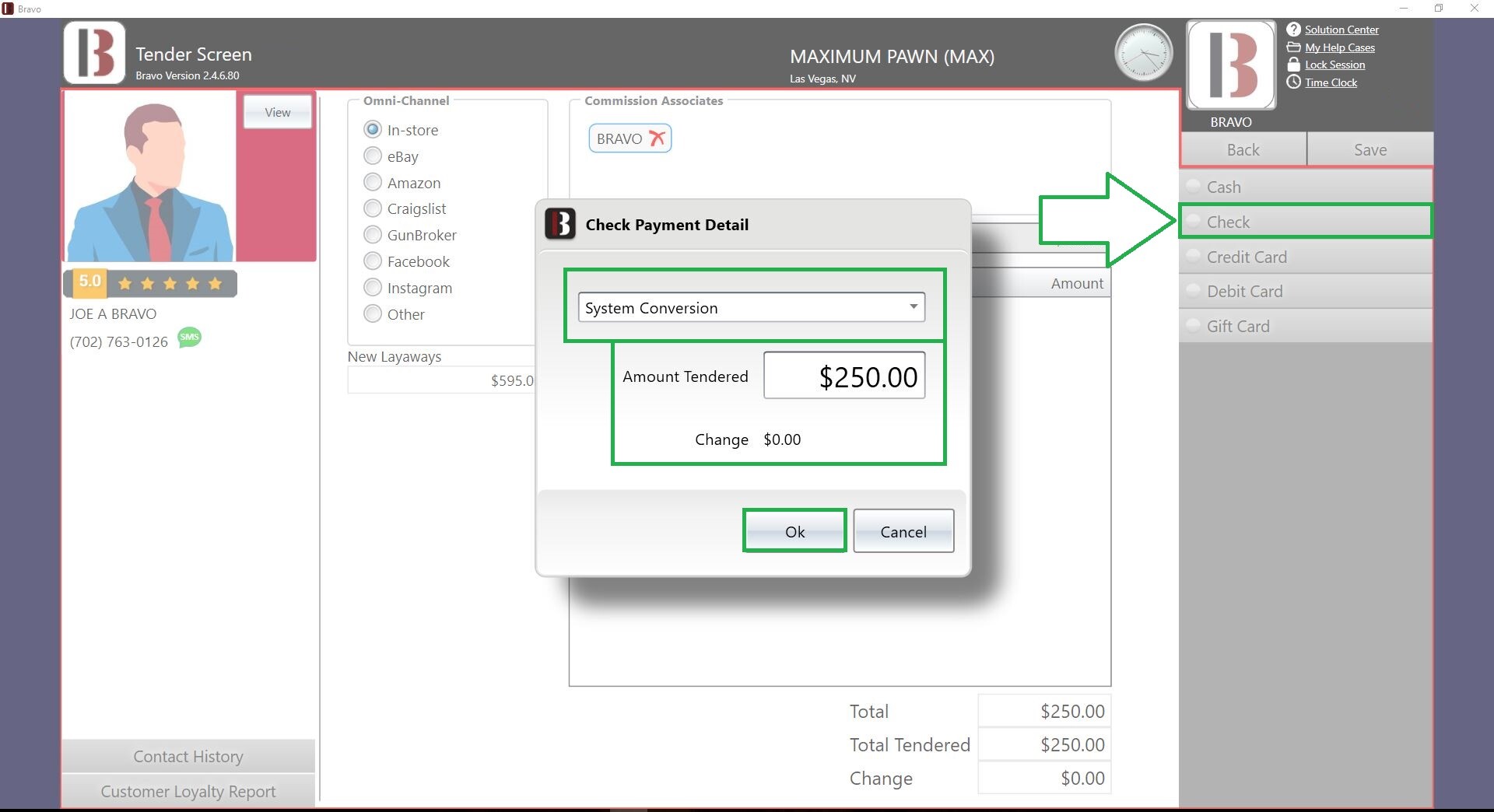Click MAXIMUM PAWN (MAX) store name
Viewport: 1494px width, 812px height.
[x=892, y=56]
